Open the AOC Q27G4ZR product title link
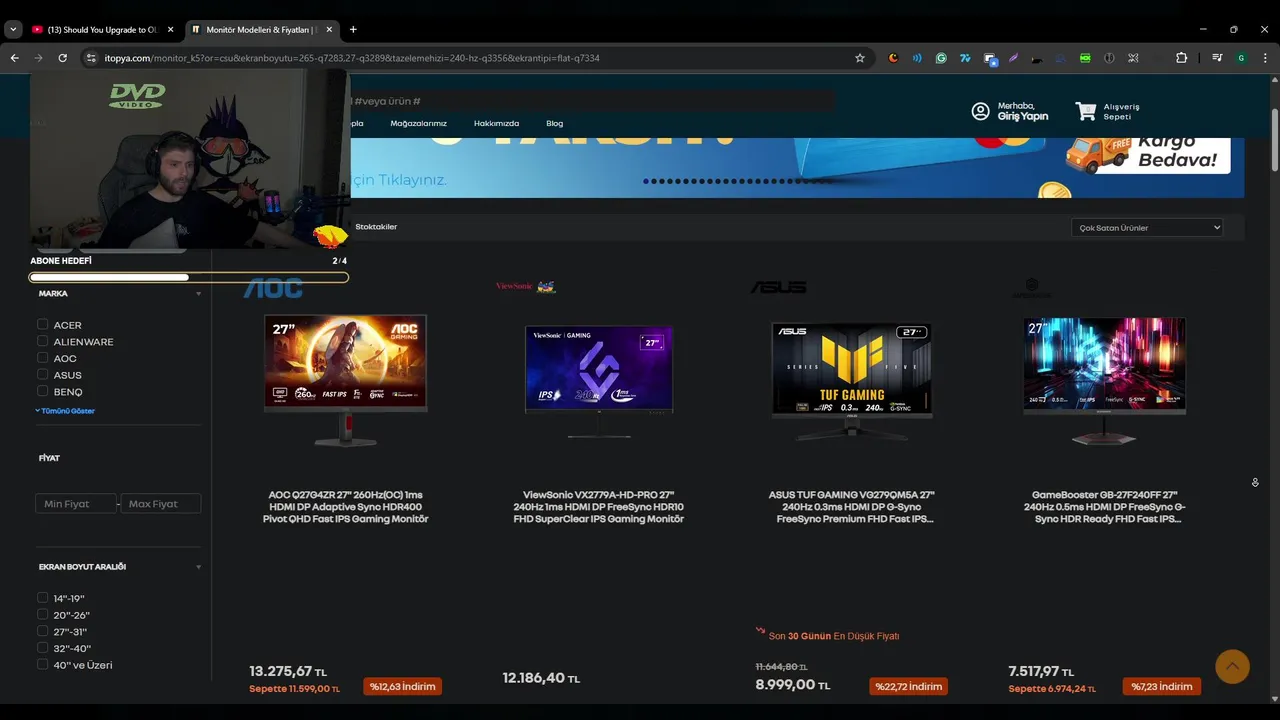The height and width of the screenshot is (720, 1280). pyautogui.click(x=346, y=507)
